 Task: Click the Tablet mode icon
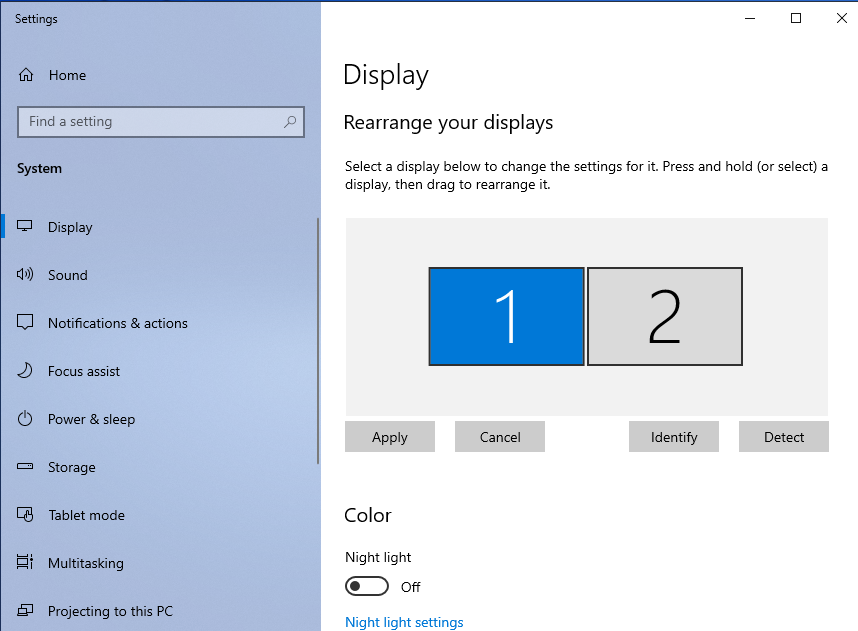pos(26,515)
